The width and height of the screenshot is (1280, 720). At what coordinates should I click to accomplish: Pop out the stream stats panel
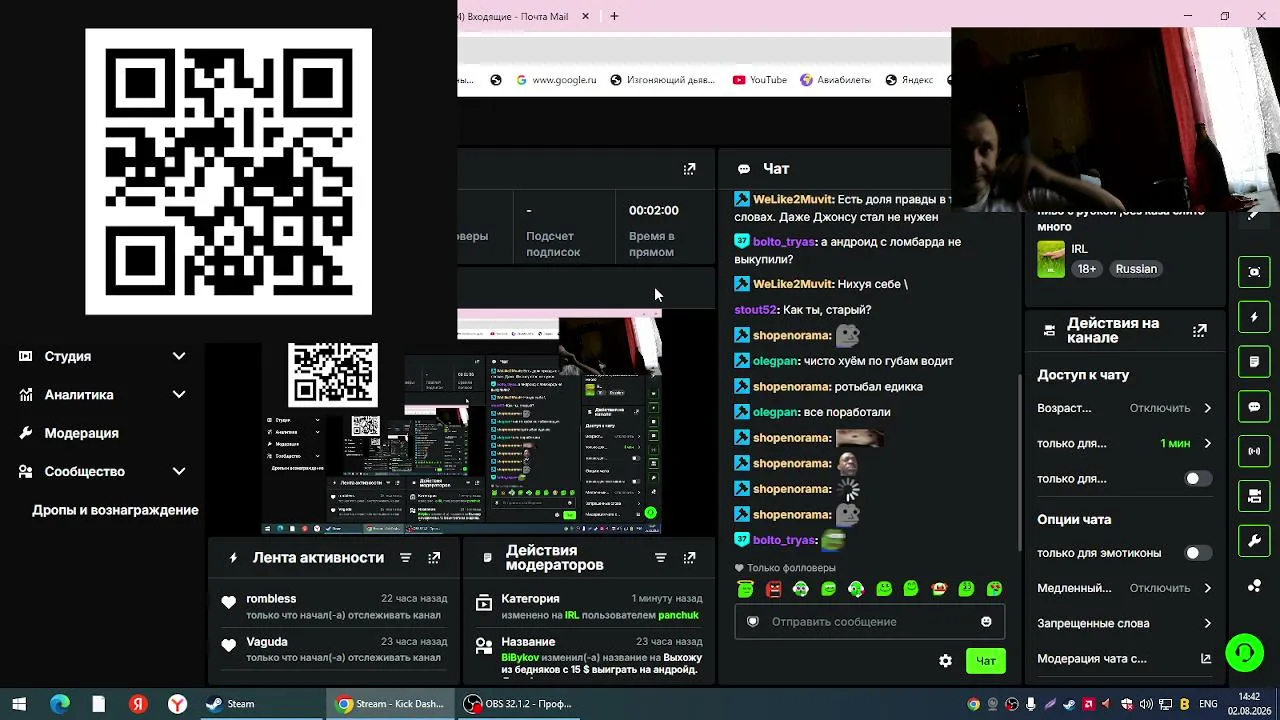coord(689,169)
